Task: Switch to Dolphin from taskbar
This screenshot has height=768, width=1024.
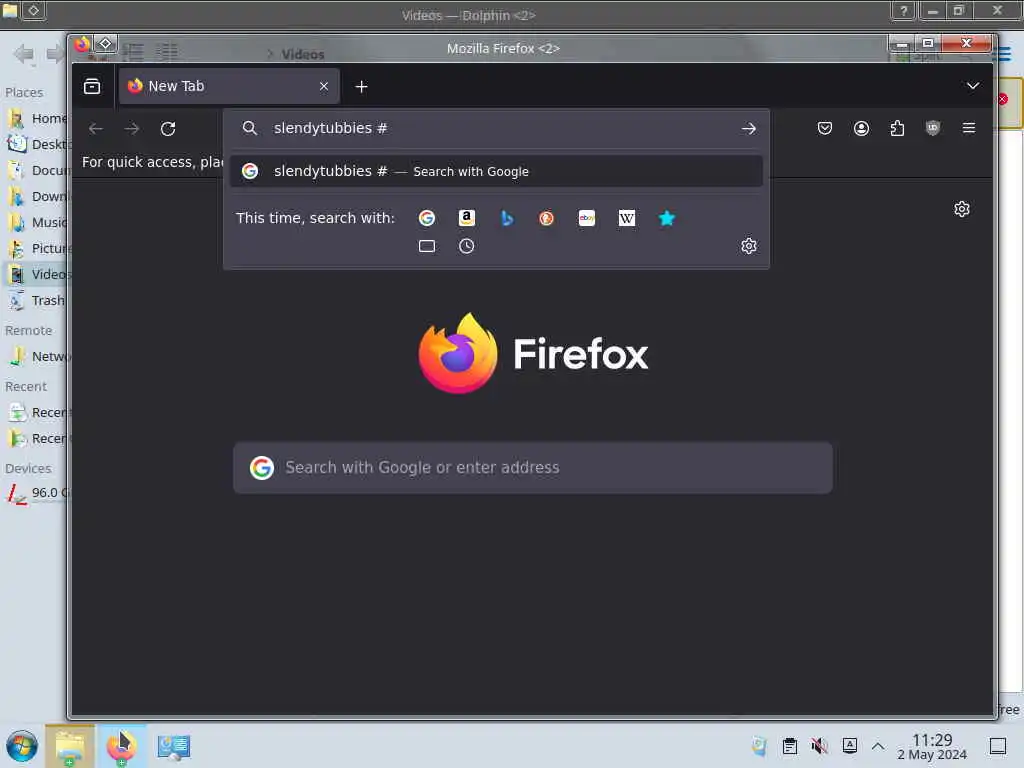Action: click(70, 746)
